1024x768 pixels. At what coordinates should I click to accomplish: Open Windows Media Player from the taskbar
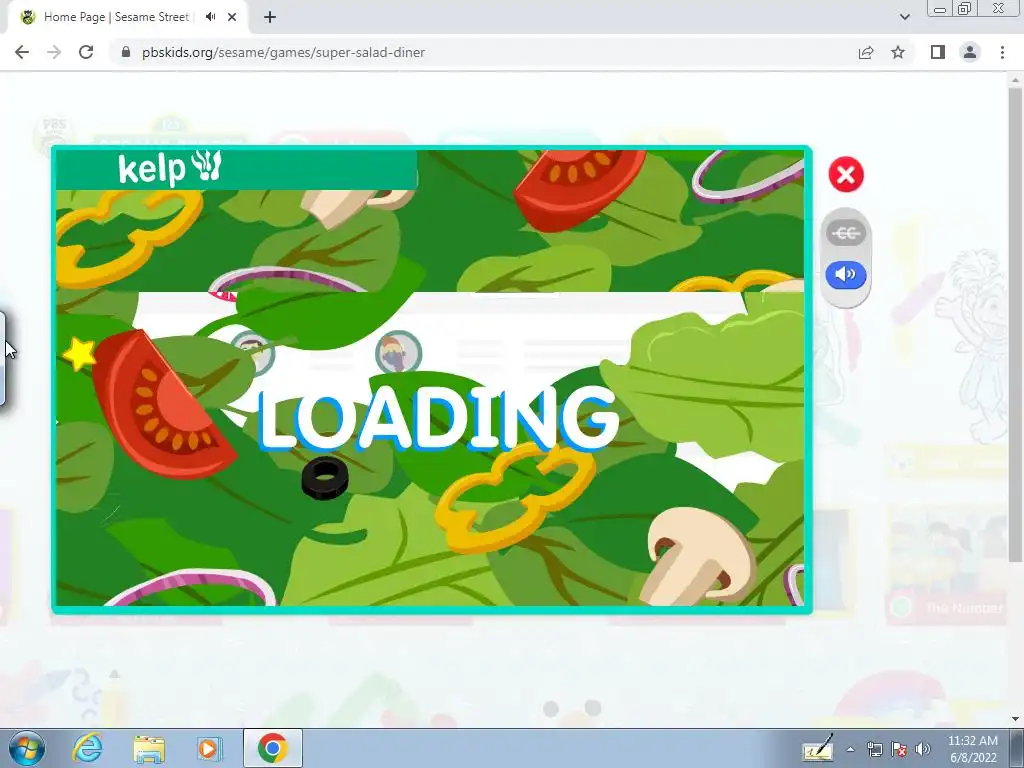(x=210, y=748)
